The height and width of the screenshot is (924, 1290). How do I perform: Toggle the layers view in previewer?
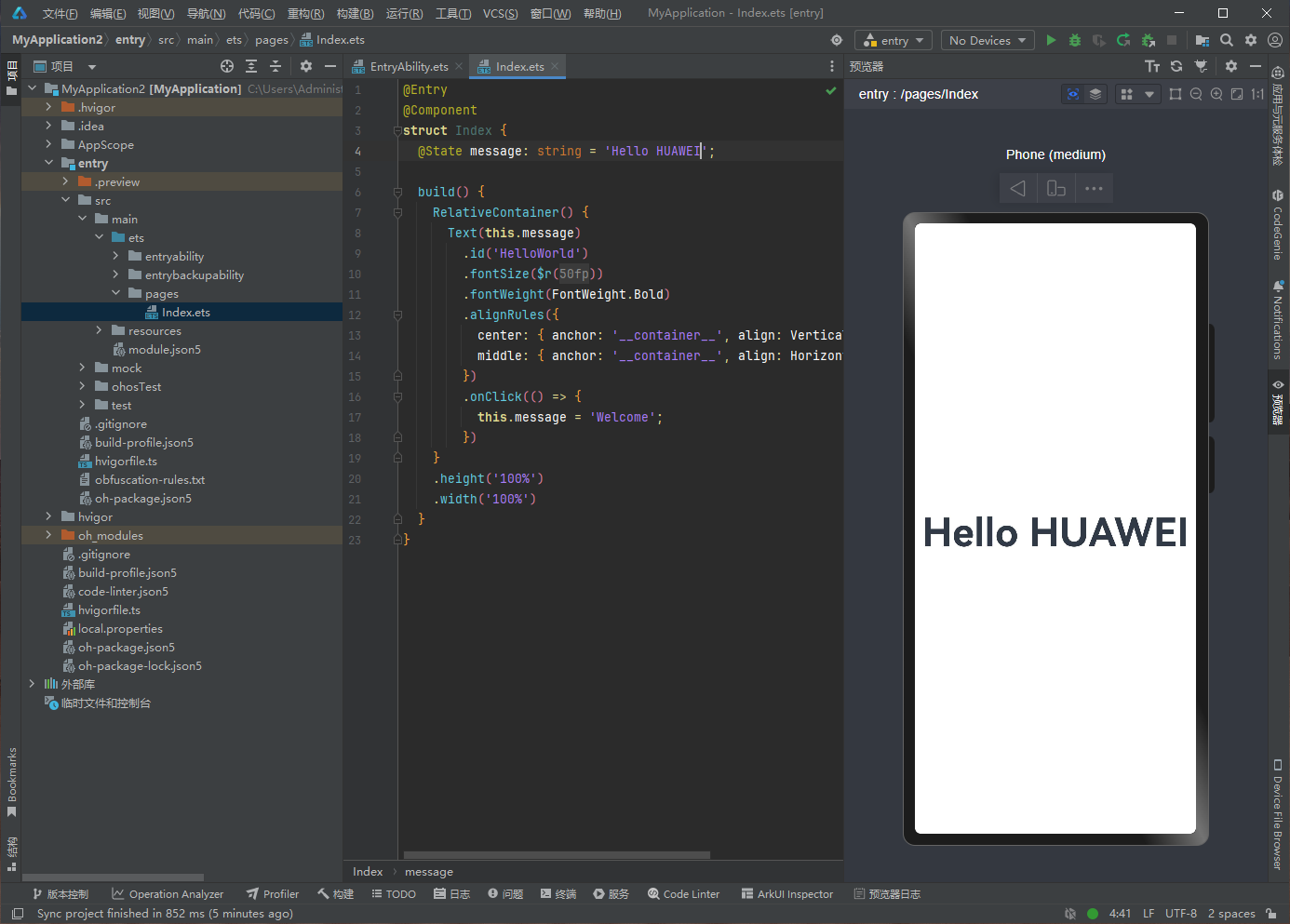pyautogui.click(x=1095, y=94)
